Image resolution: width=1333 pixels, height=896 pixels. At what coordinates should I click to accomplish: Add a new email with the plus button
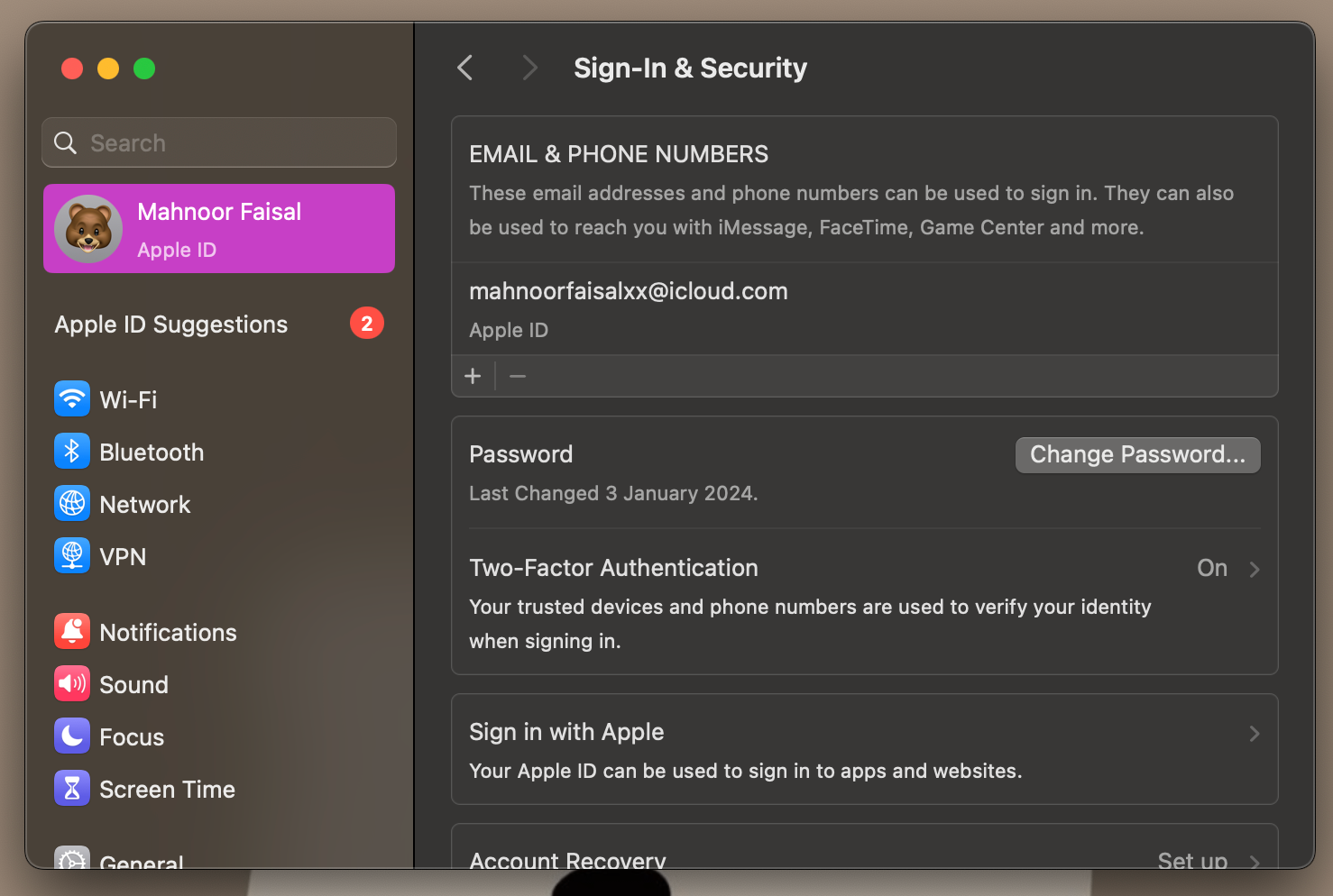tap(473, 376)
